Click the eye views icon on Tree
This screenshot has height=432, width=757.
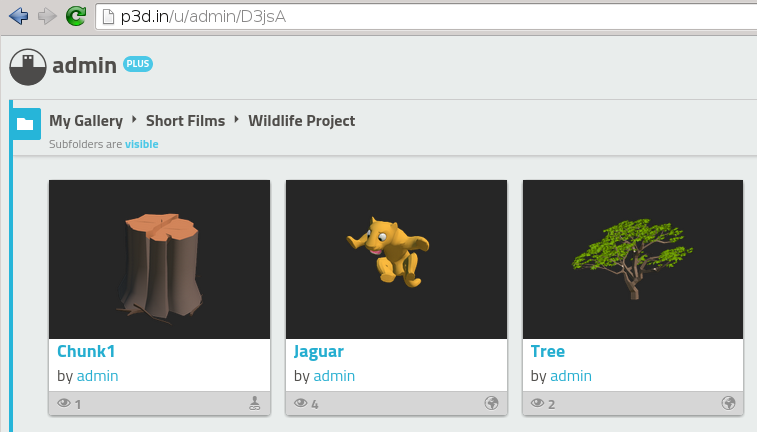[x=537, y=403]
